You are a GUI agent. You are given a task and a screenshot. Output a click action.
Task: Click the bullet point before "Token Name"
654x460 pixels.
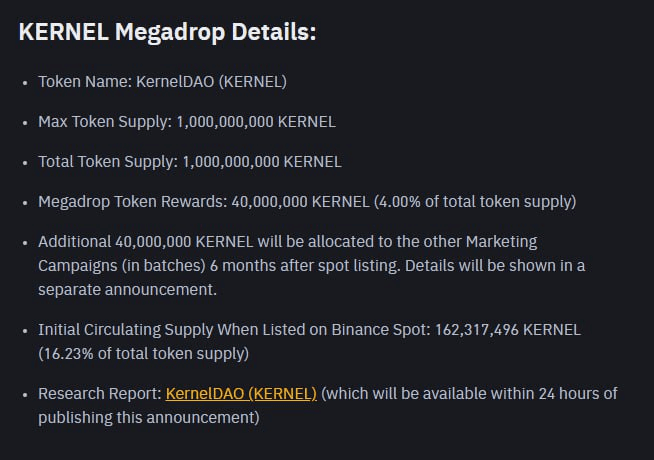tap(24, 82)
